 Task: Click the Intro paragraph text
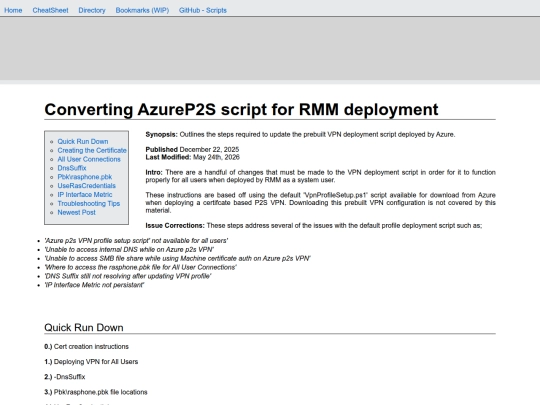point(320,176)
